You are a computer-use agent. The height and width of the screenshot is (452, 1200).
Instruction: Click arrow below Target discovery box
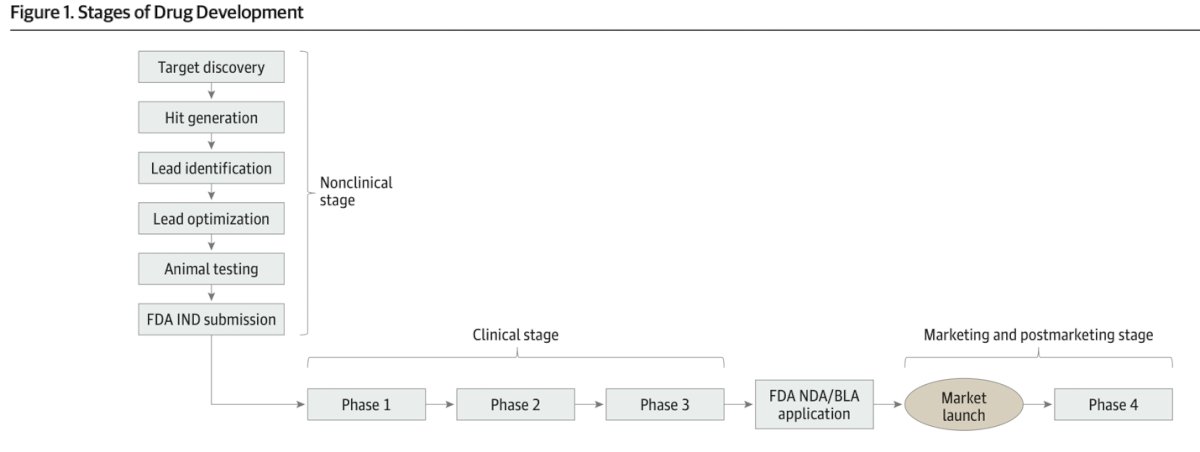pos(211,92)
